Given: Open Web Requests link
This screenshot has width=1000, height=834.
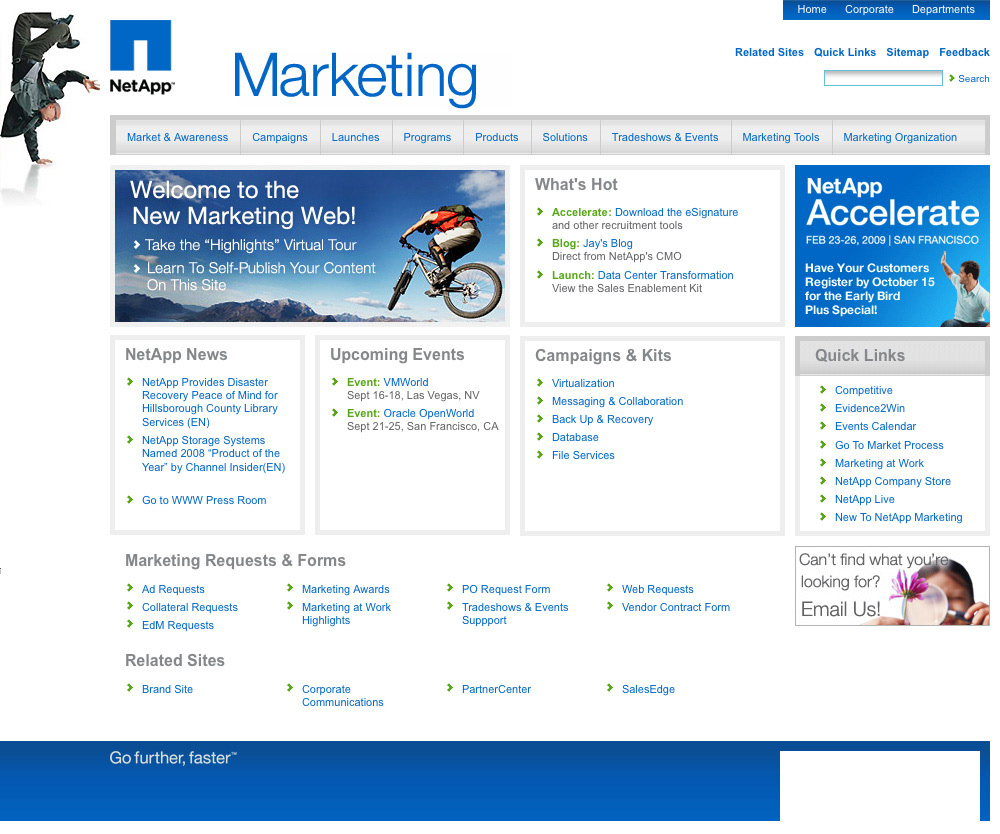Looking at the screenshot, I should (x=658, y=589).
